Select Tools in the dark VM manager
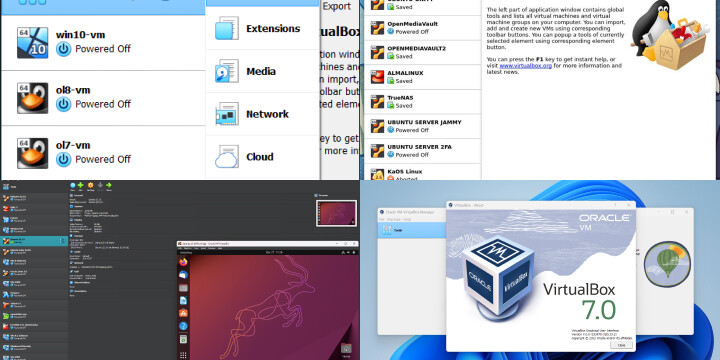Image resolution: width=720 pixels, height=360 pixels. coord(34,187)
